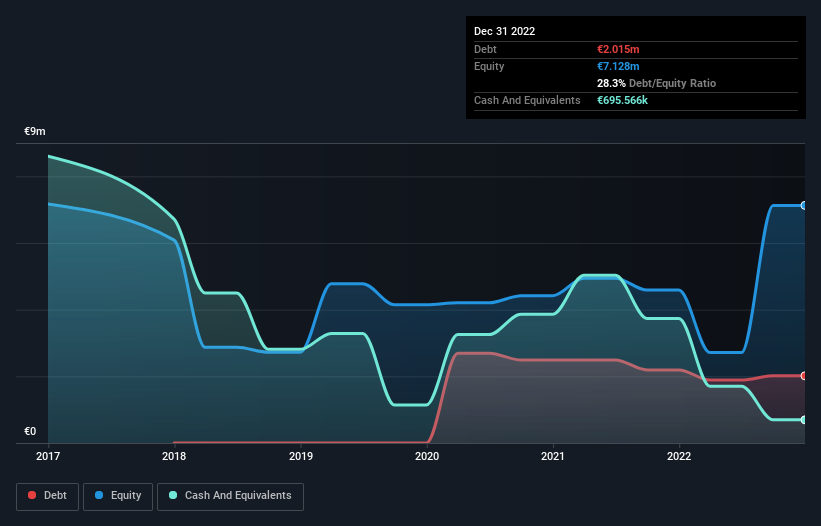821x526 pixels.
Task: Click the blue Equity endpoint marker
Action: coord(804,205)
